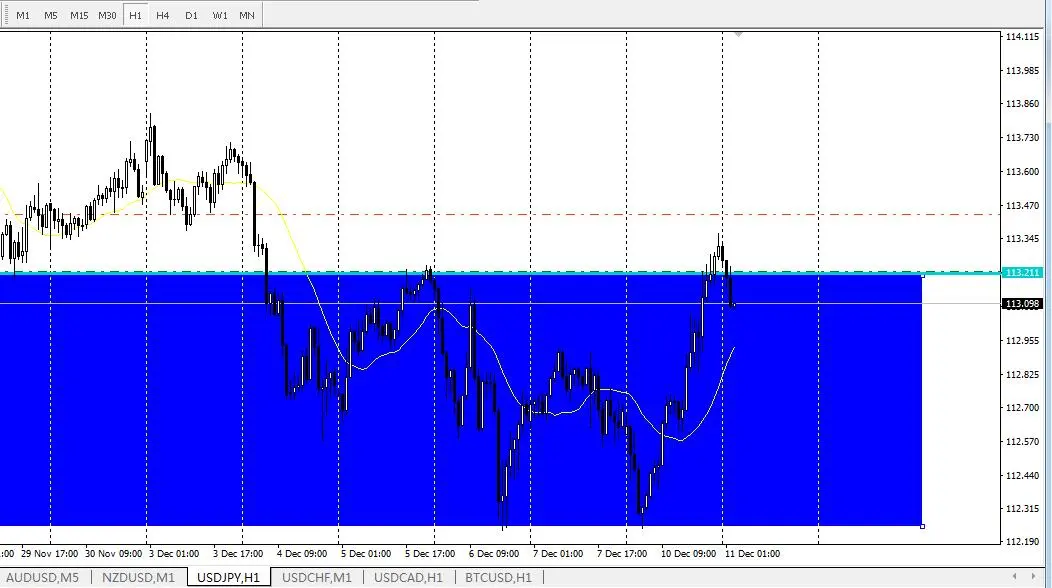This screenshot has height=588, width=1052.
Task: Open the NZDUSD,M1 chart tab
Action: 138,577
